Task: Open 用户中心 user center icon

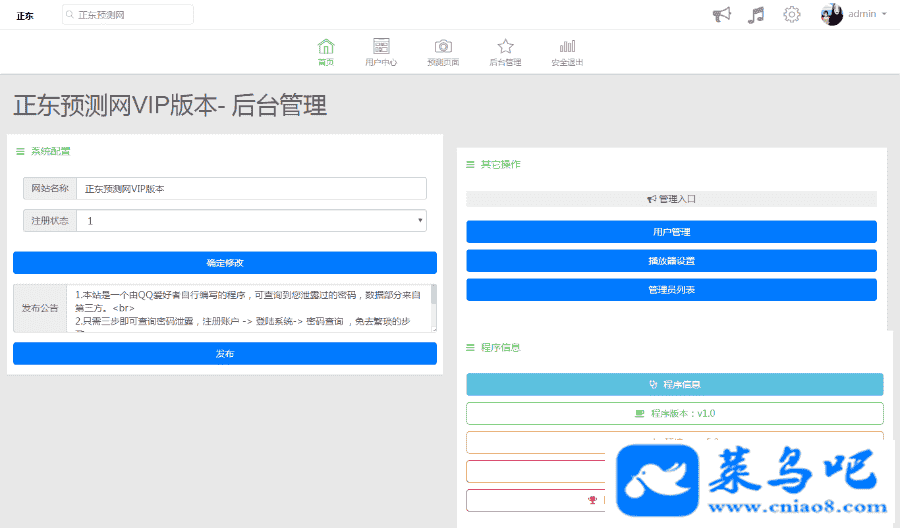Action: point(381,46)
